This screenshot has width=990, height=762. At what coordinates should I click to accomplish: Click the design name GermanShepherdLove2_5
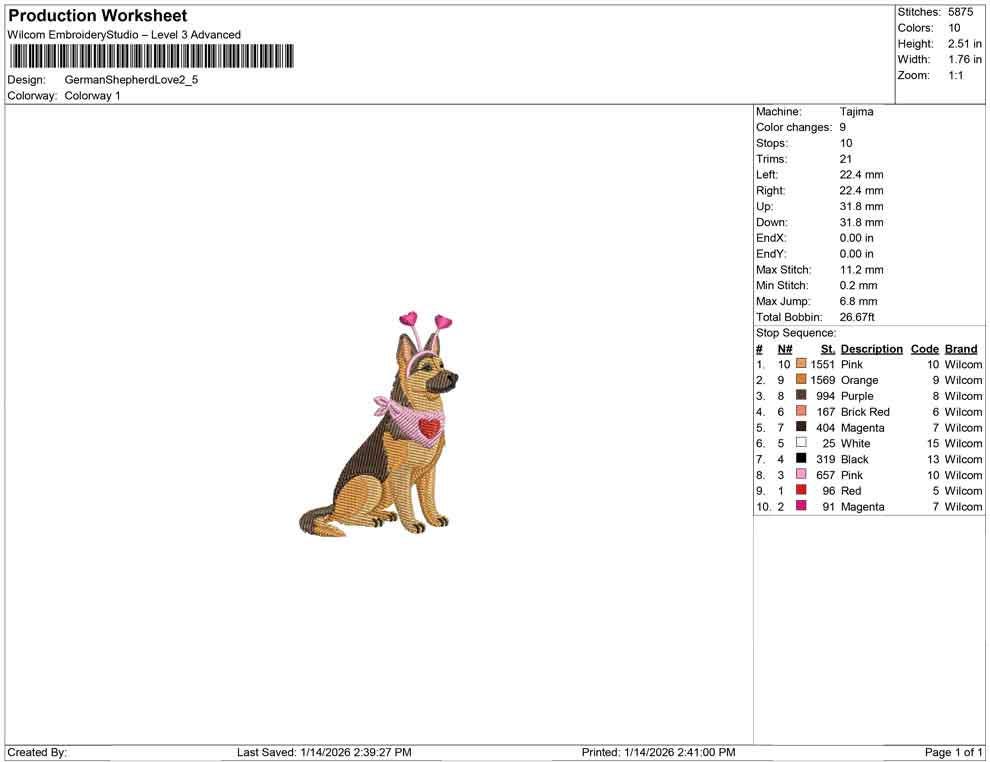pos(131,79)
